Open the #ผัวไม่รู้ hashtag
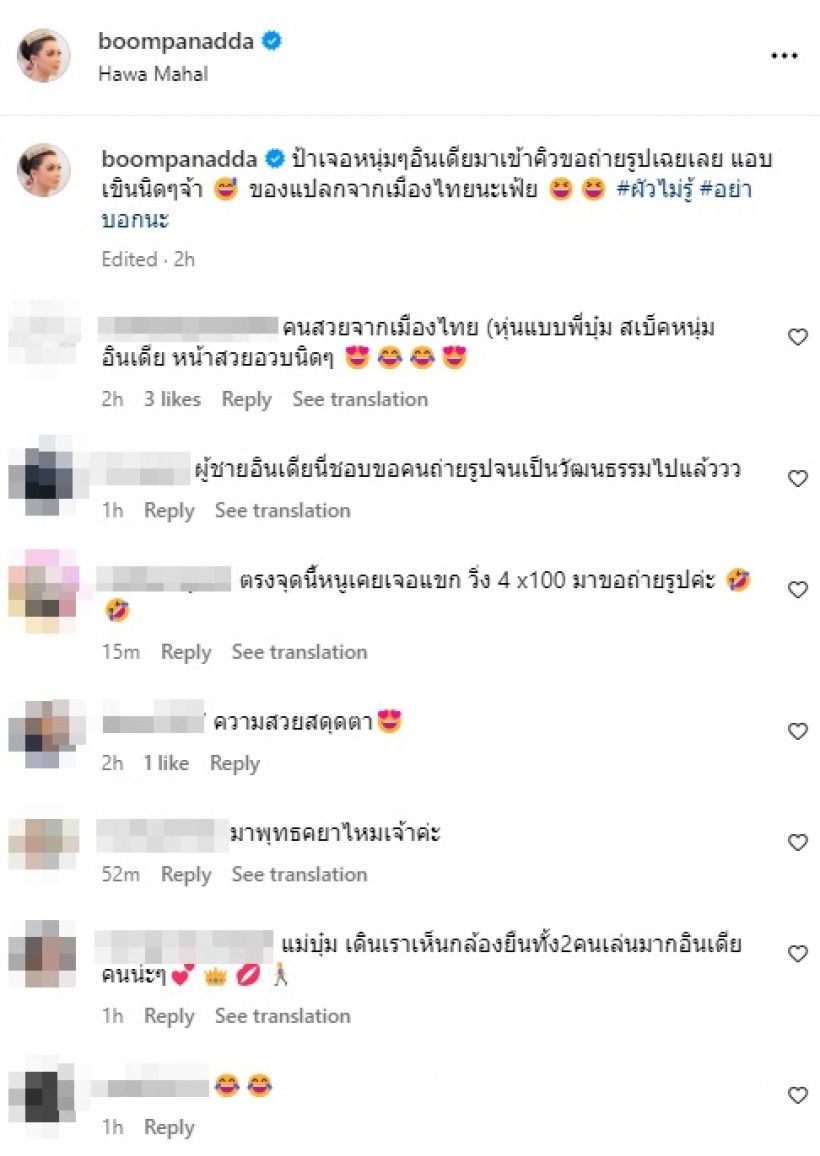 (655, 189)
